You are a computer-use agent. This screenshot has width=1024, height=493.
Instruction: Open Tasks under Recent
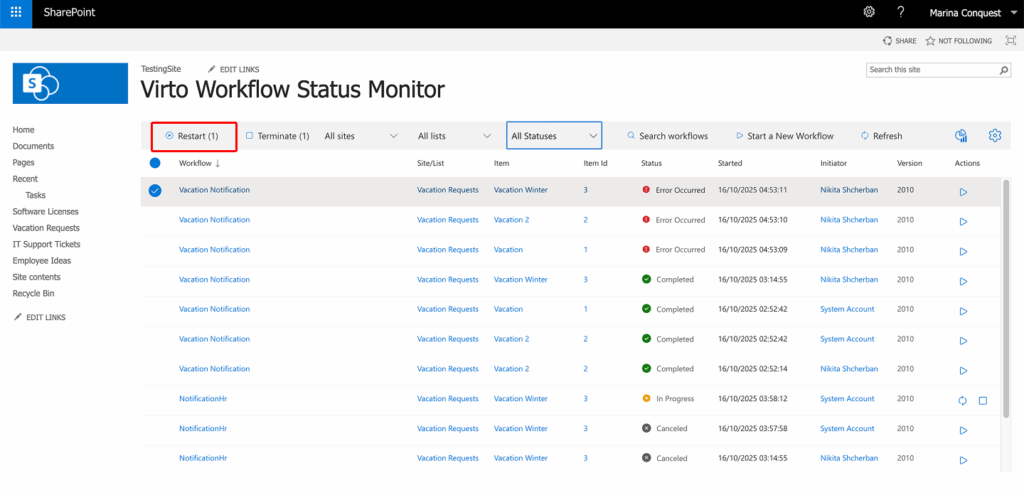tap(35, 195)
